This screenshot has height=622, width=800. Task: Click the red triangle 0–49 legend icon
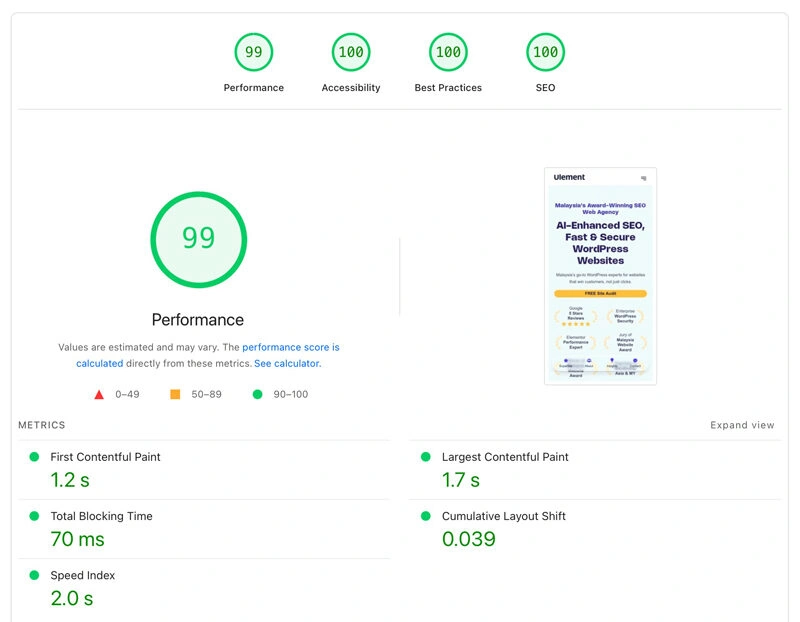click(x=99, y=394)
